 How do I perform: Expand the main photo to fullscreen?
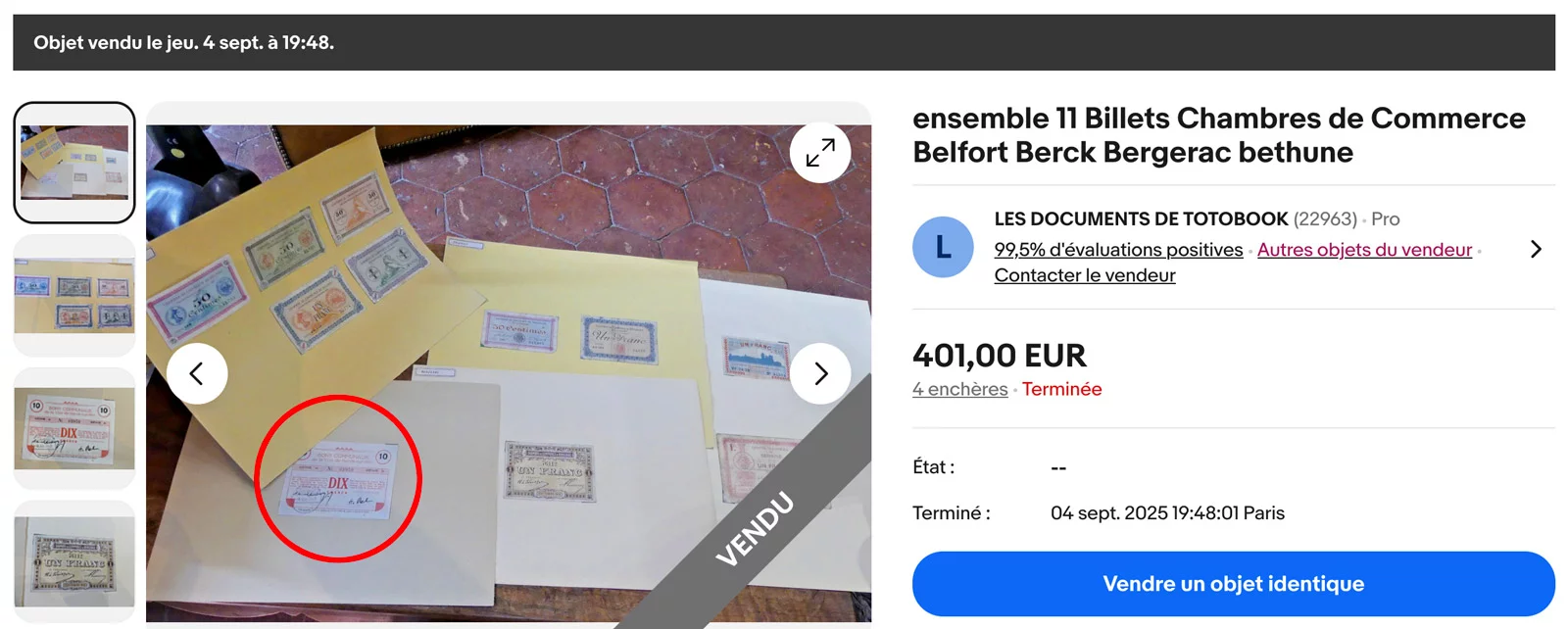click(x=820, y=152)
